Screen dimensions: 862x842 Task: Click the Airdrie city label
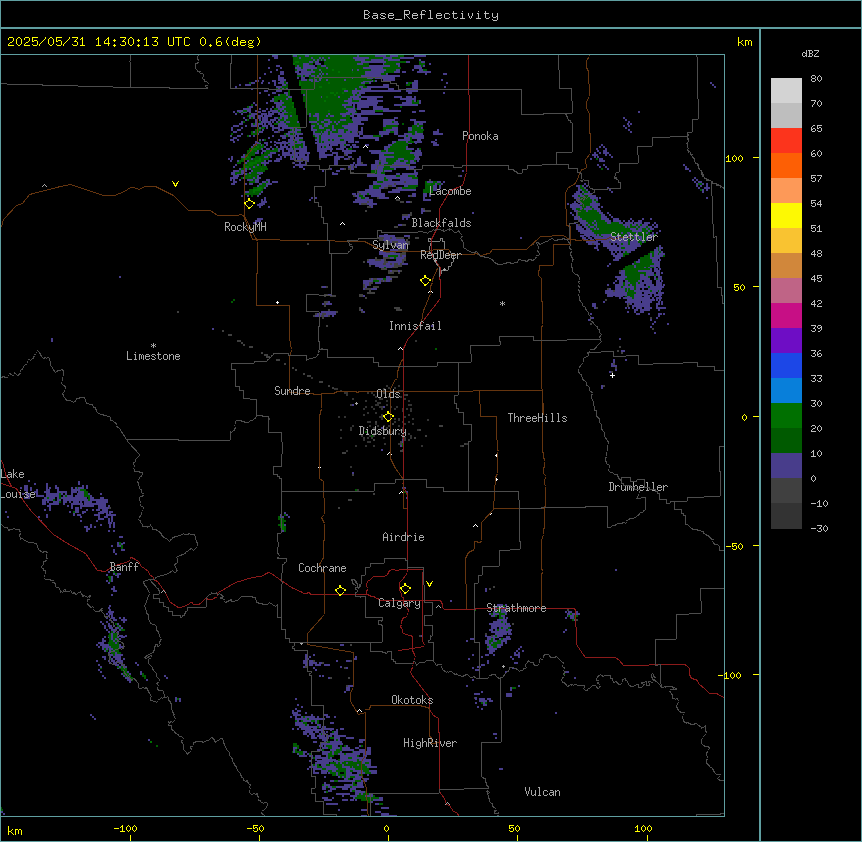403,537
